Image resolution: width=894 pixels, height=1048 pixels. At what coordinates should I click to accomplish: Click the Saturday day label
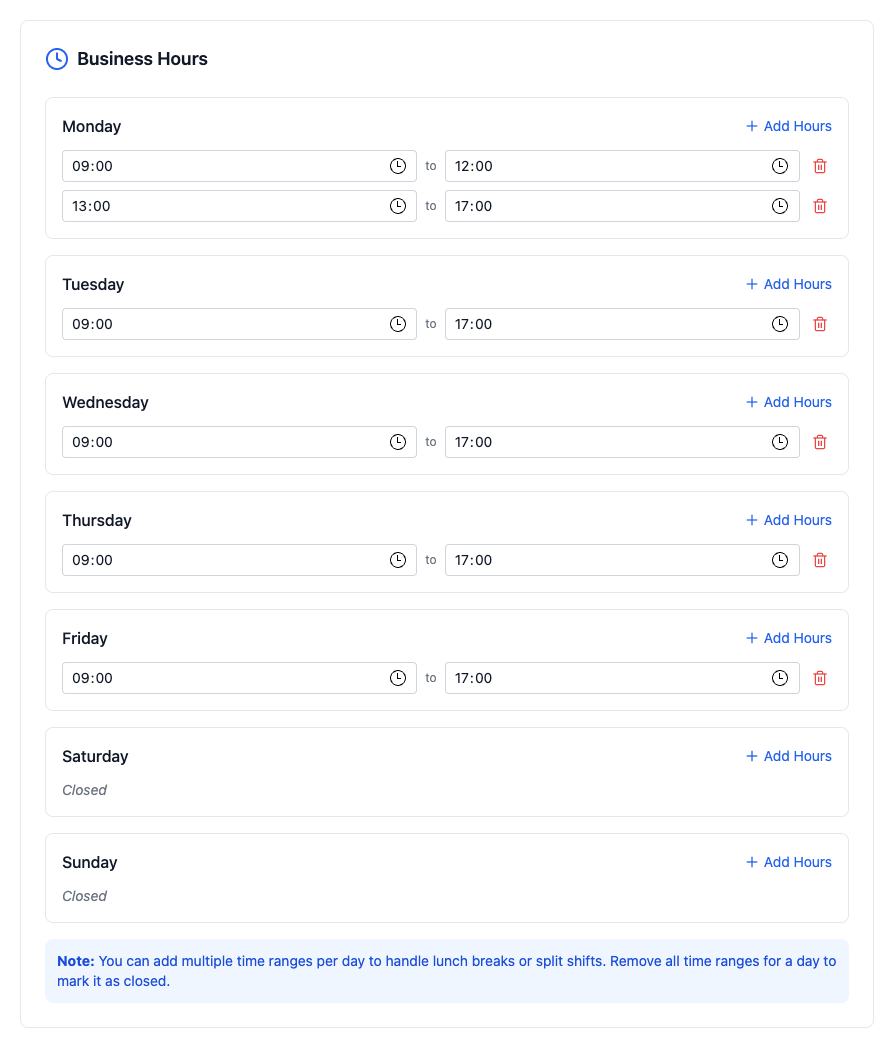(x=95, y=757)
